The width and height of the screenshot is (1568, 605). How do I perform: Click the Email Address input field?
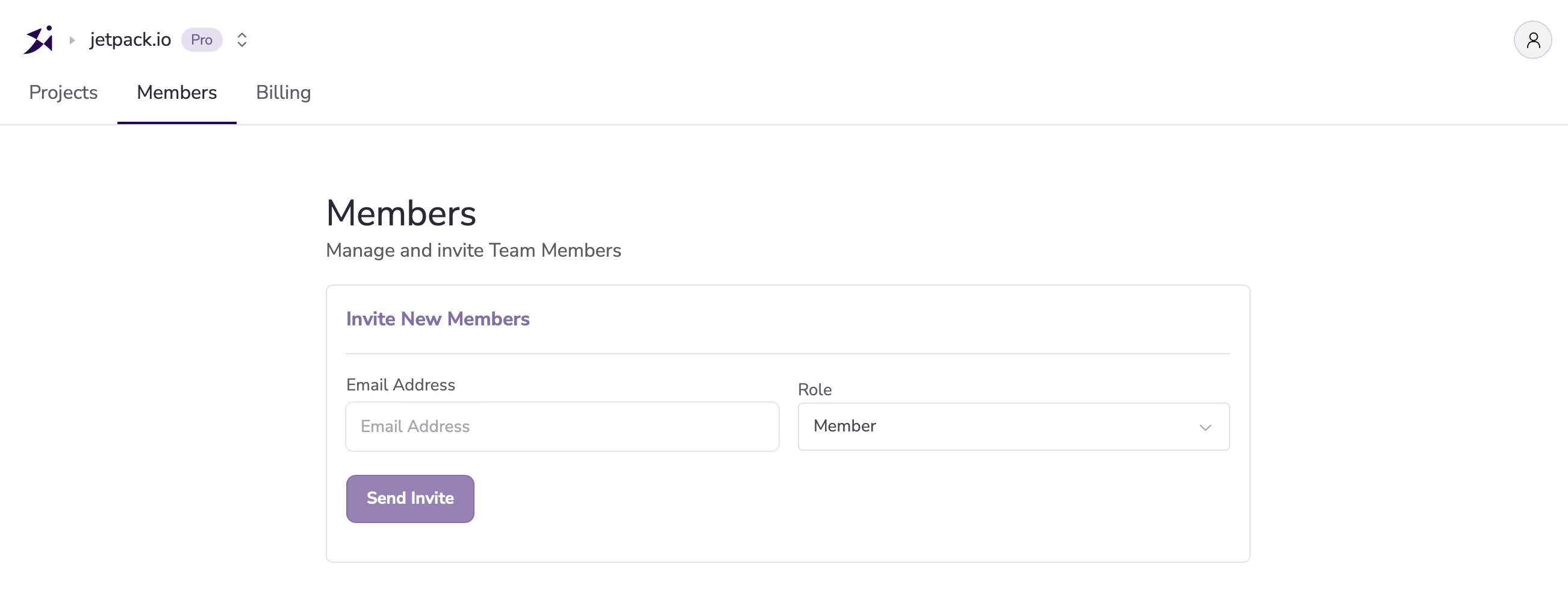click(561, 427)
